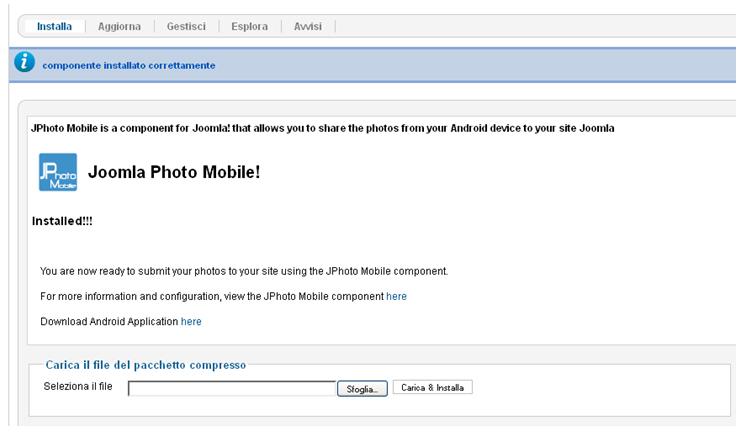Click the 'Carica il file del pacchetto compresso' legend
The image size is (745, 427).
click(x=146, y=365)
